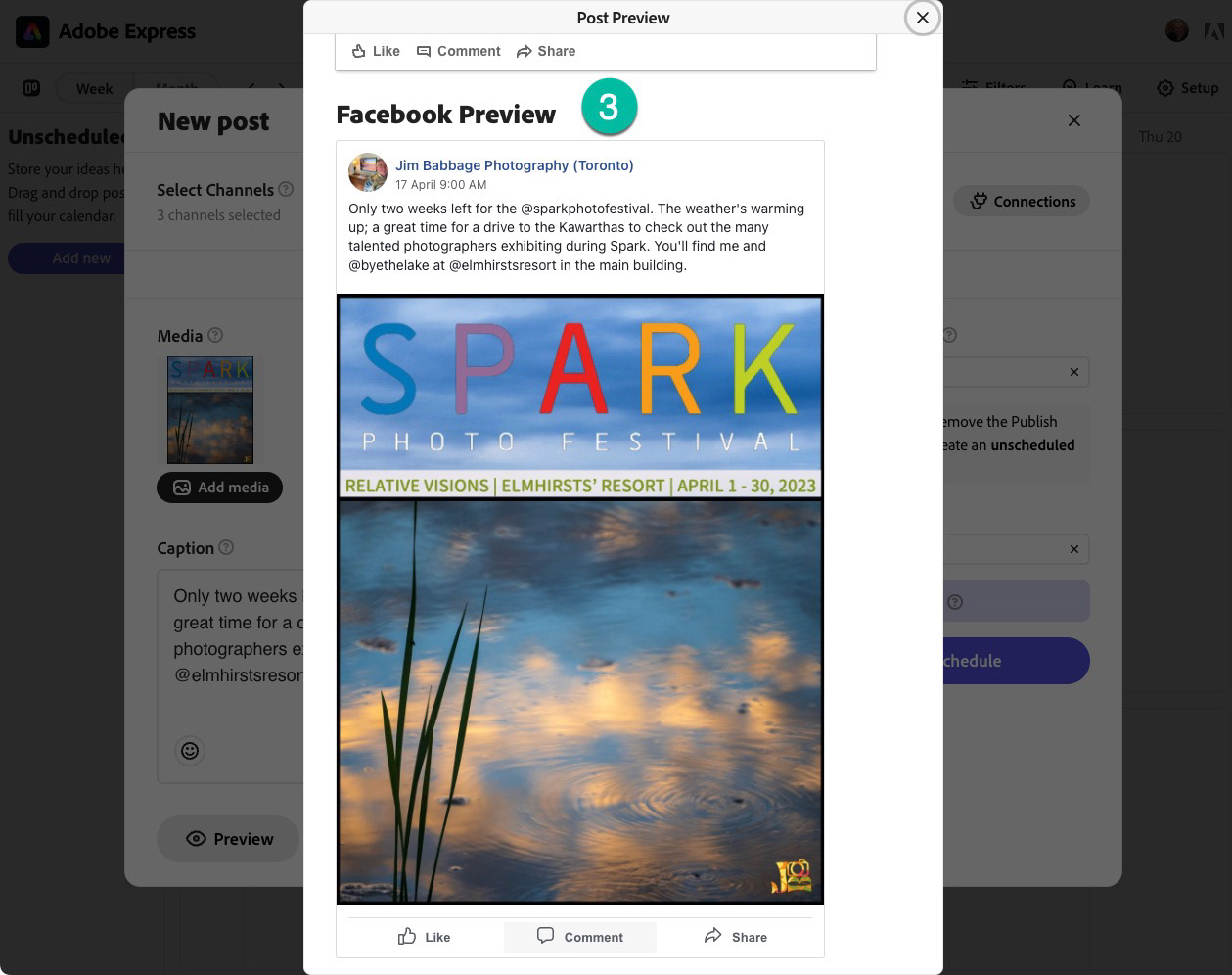Click the help icon in the lavender bar
The image size is (1232, 975).
click(x=955, y=602)
